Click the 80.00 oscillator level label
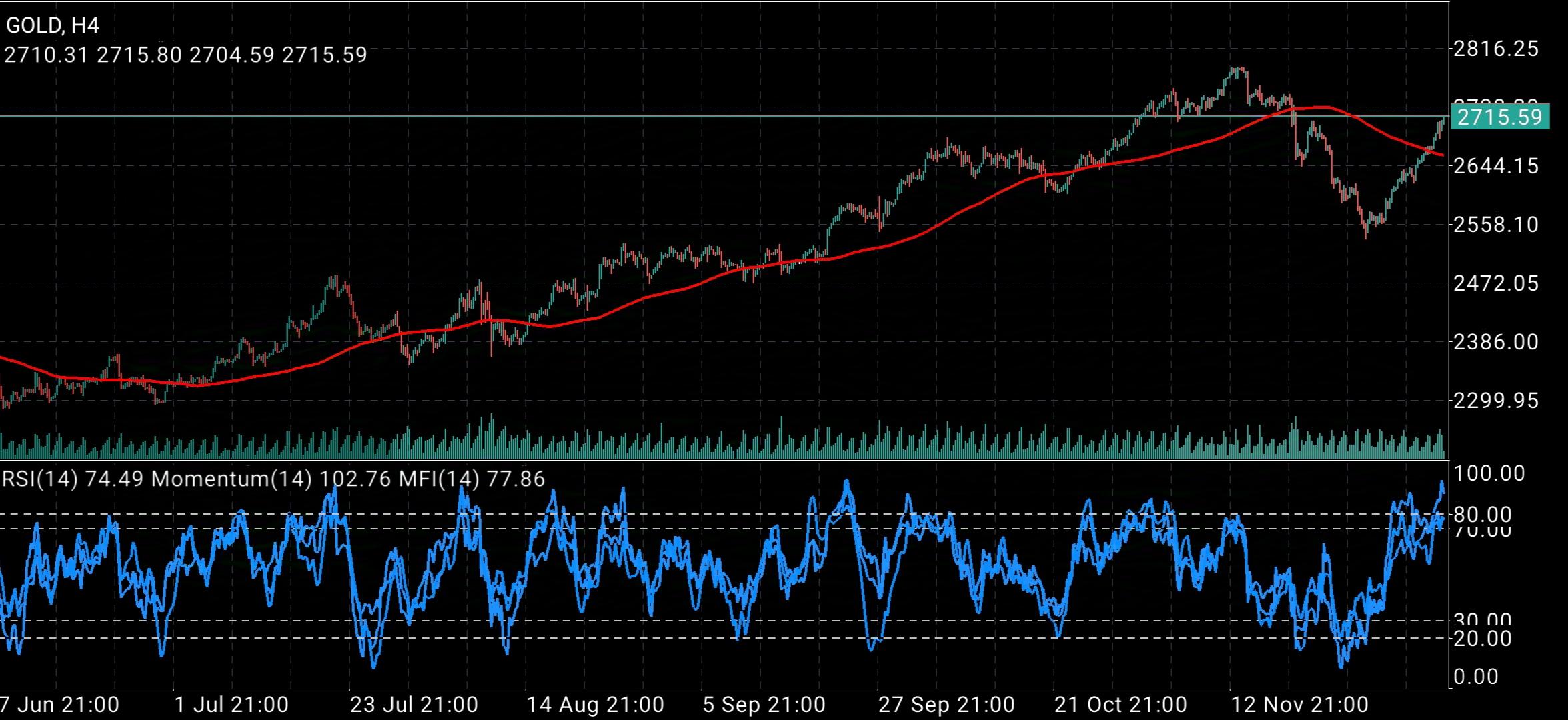1568x720 pixels. click(1482, 514)
